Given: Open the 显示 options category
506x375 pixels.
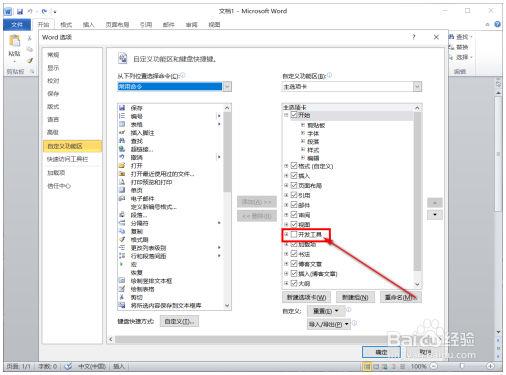Looking at the screenshot, I should pyautogui.click(x=53, y=68).
